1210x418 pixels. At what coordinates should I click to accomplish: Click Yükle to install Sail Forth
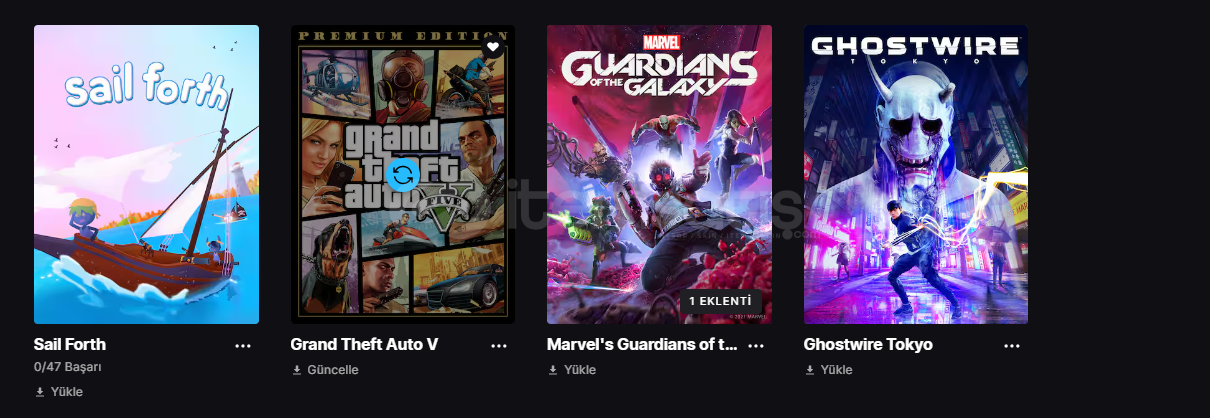(x=67, y=392)
